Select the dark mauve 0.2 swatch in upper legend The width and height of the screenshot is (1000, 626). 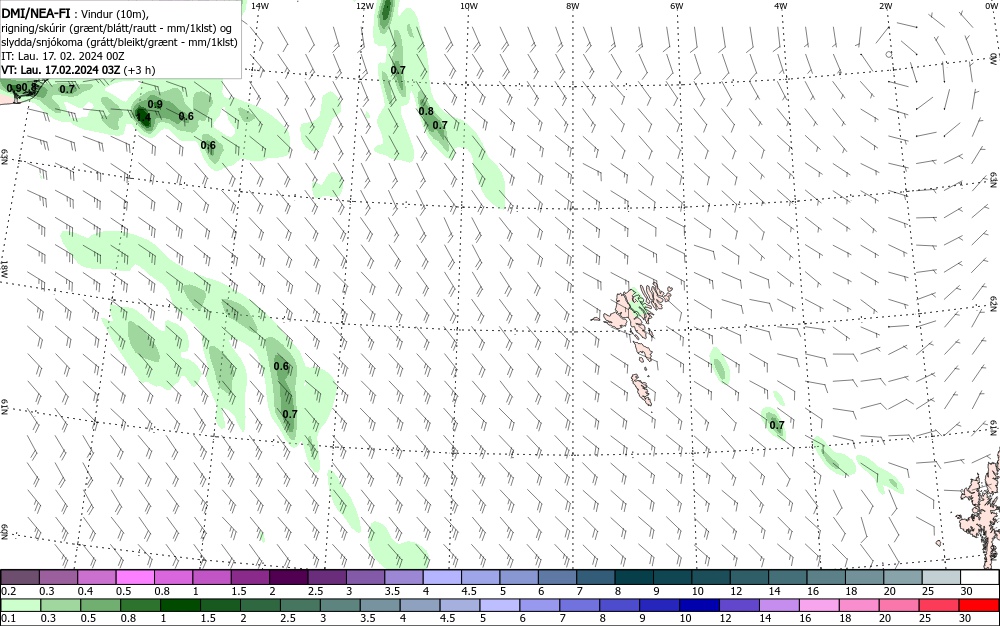(x=20, y=577)
